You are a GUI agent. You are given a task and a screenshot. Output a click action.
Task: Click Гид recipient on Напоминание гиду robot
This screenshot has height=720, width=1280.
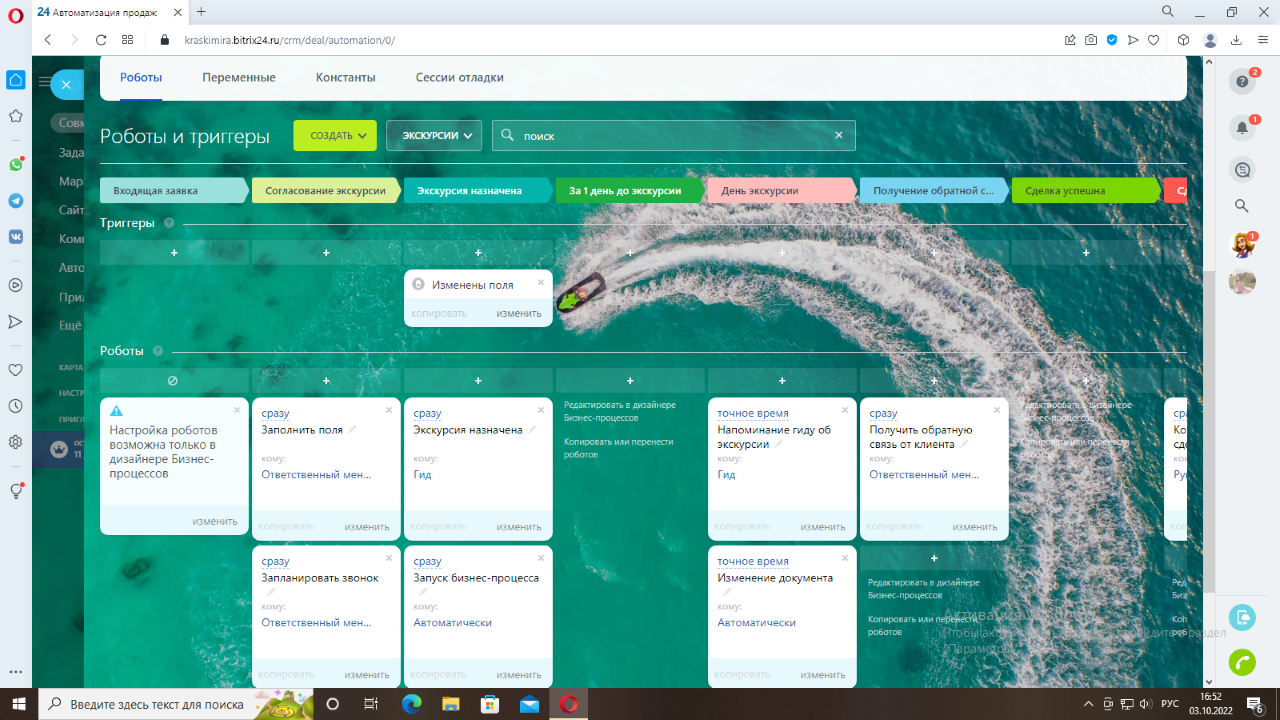coord(726,474)
